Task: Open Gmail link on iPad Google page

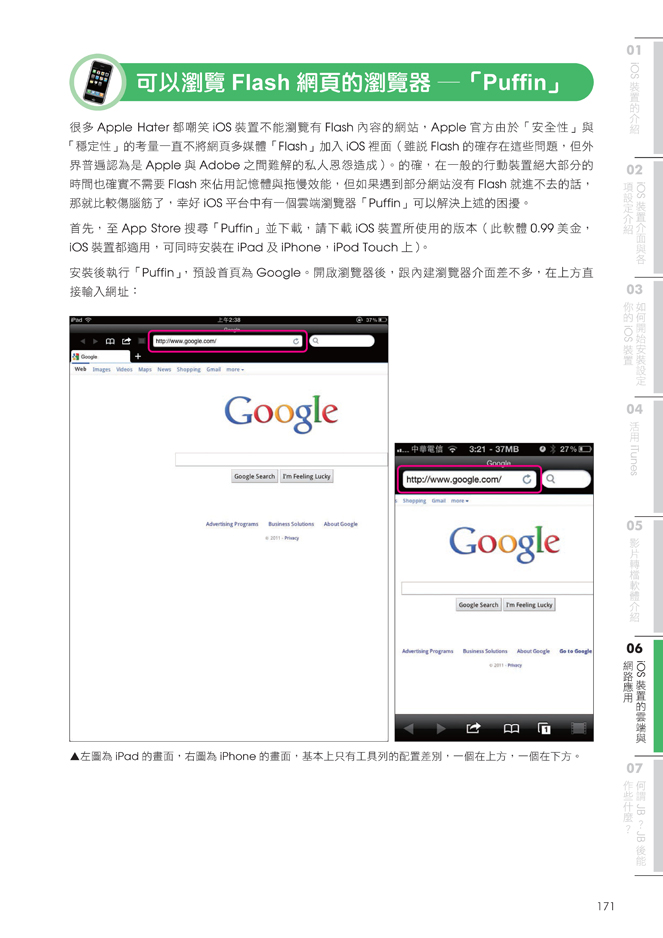Action: [x=214, y=370]
